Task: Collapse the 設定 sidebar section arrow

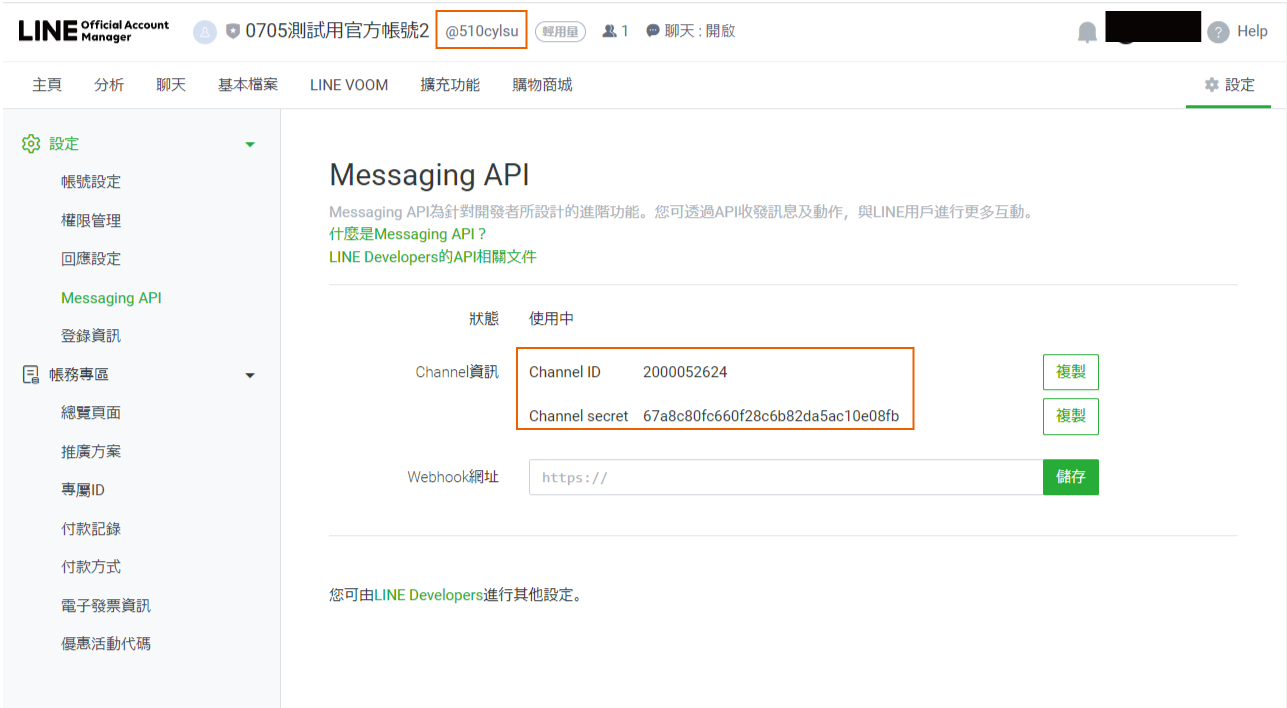Action: coord(250,145)
